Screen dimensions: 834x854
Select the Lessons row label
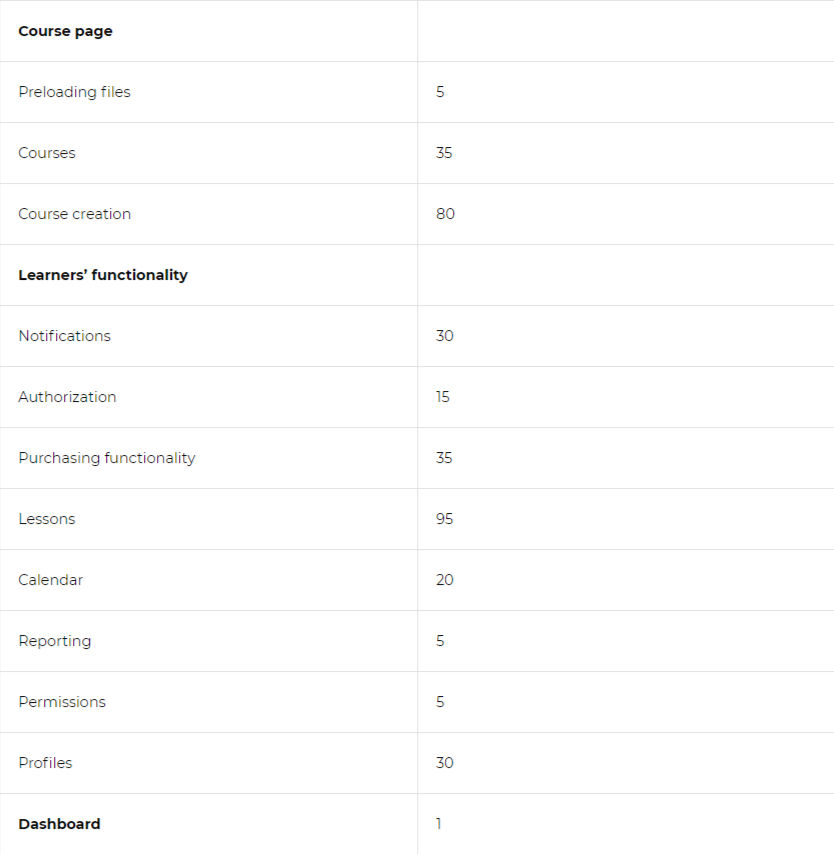[47, 519]
